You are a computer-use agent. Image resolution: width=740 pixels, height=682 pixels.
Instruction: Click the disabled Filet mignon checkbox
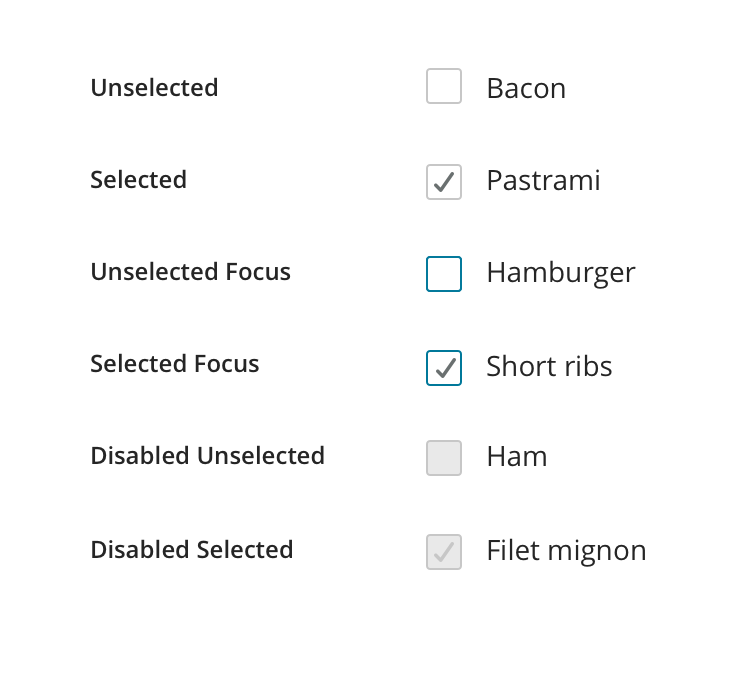tap(444, 551)
